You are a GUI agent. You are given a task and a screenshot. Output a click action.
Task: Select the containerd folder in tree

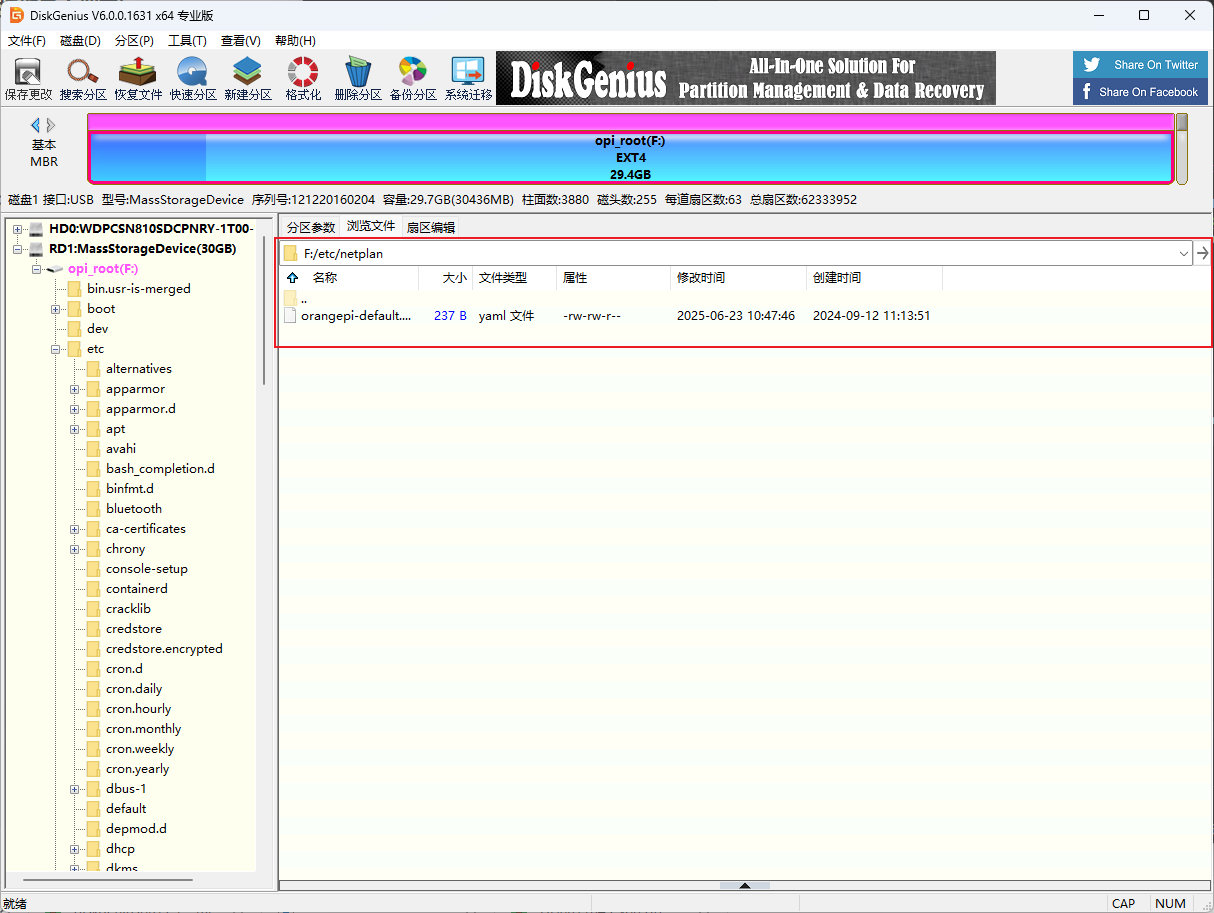137,589
